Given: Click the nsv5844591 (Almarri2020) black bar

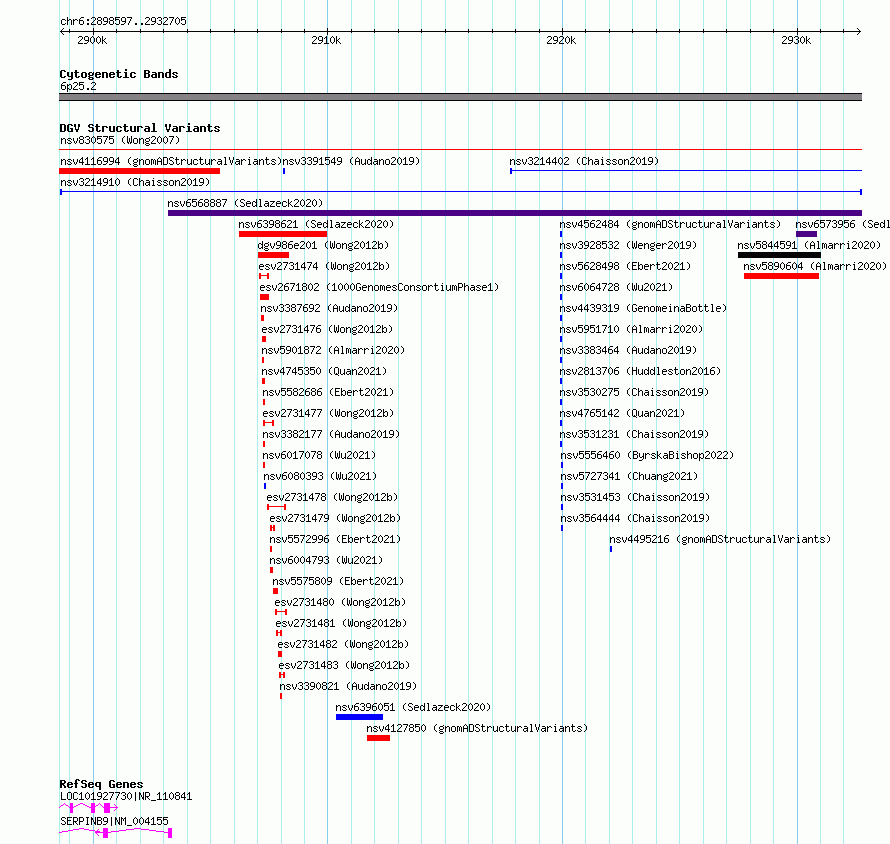Looking at the screenshot, I should click(779, 255).
